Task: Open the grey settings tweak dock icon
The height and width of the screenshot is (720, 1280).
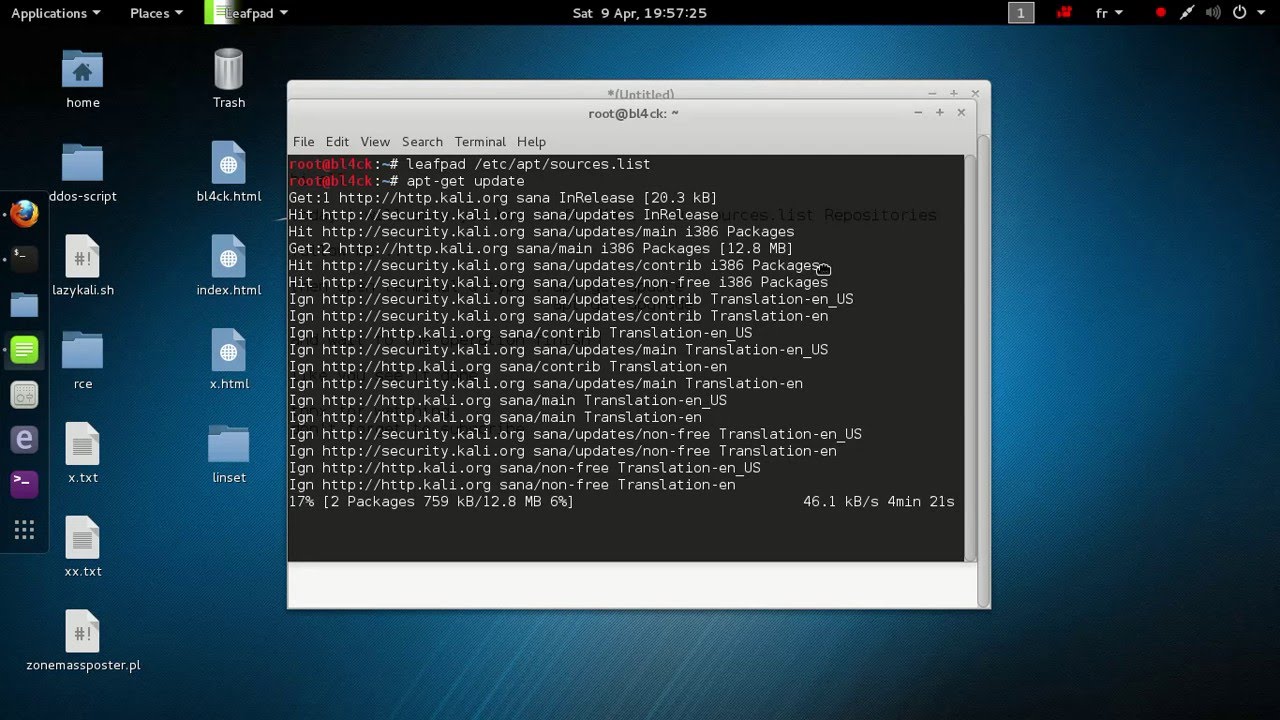Action: point(24,394)
